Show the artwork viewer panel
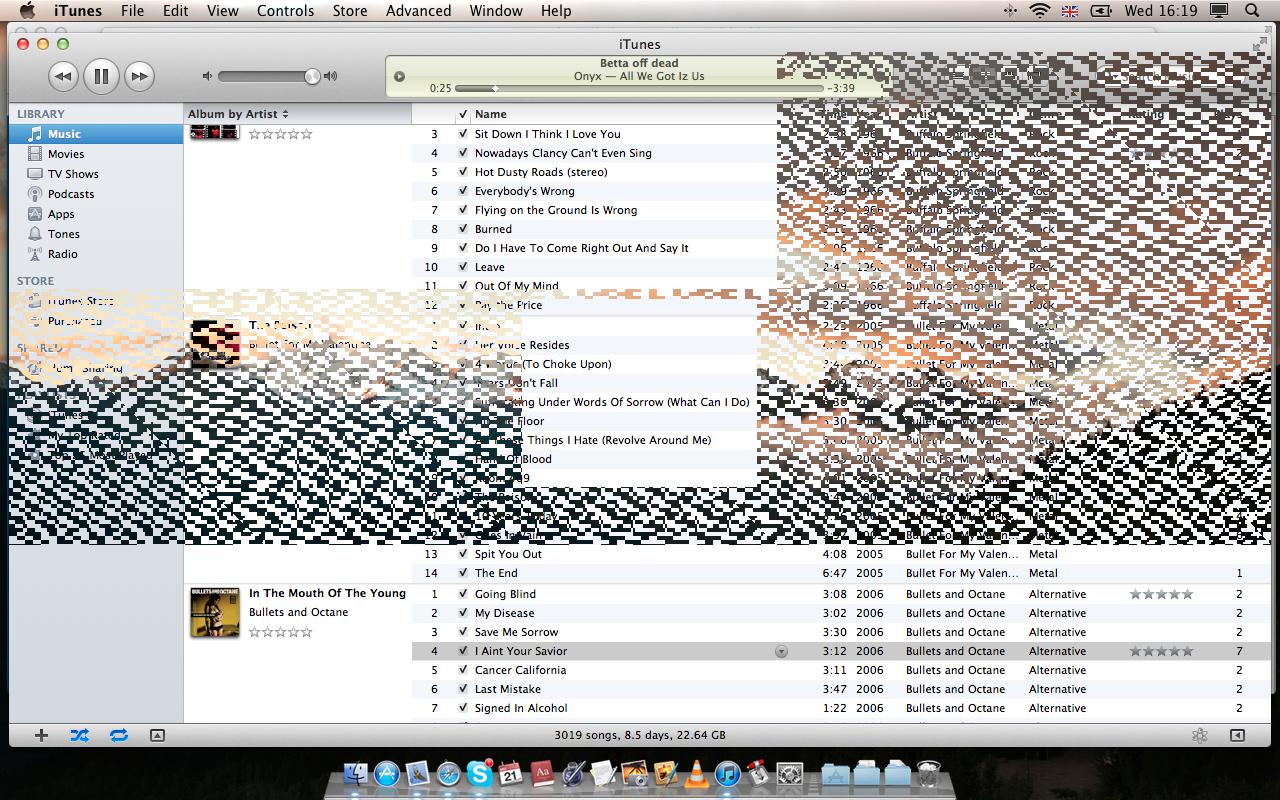The width and height of the screenshot is (1280, 800). tap(157, 735)
